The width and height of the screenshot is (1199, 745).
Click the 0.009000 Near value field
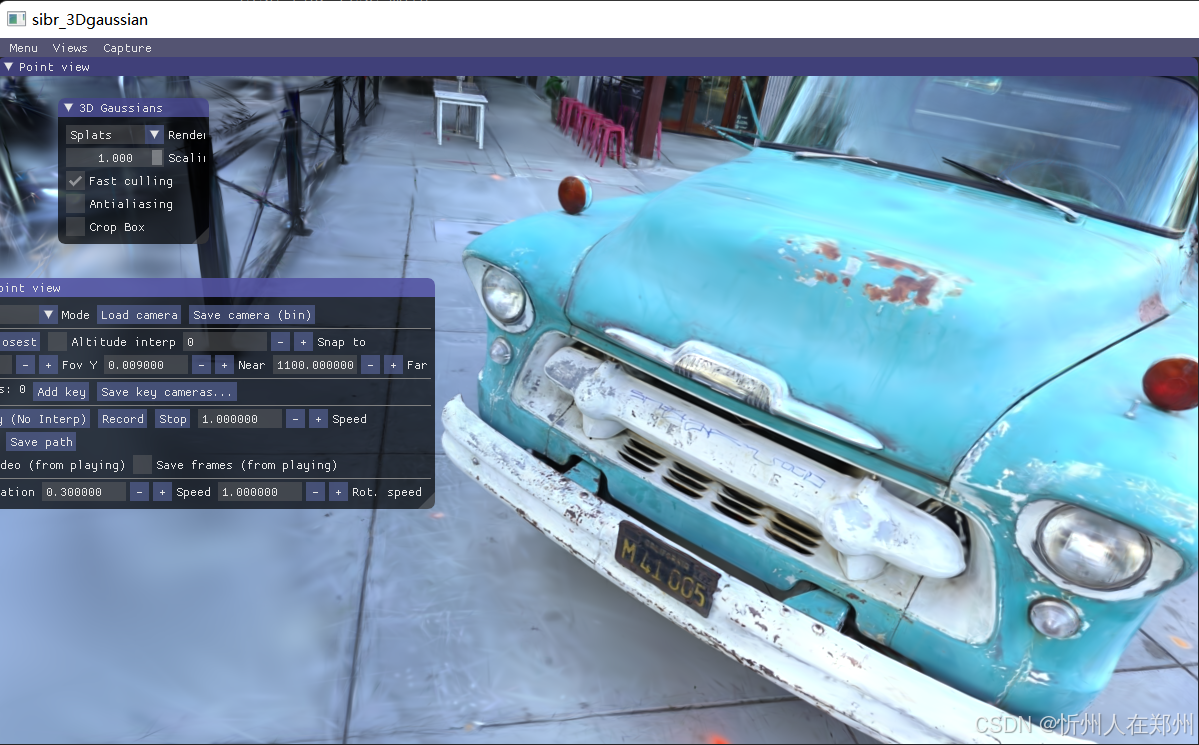point(145,365)
